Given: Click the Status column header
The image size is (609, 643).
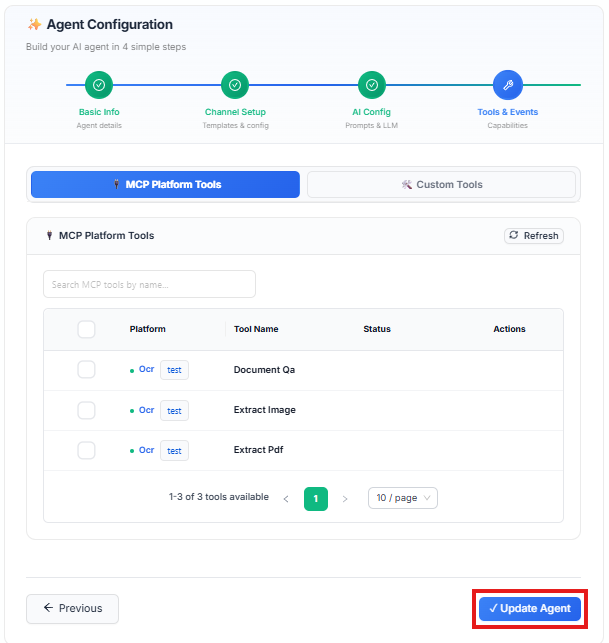Looking at the screenshot, I should pos(377,329).
